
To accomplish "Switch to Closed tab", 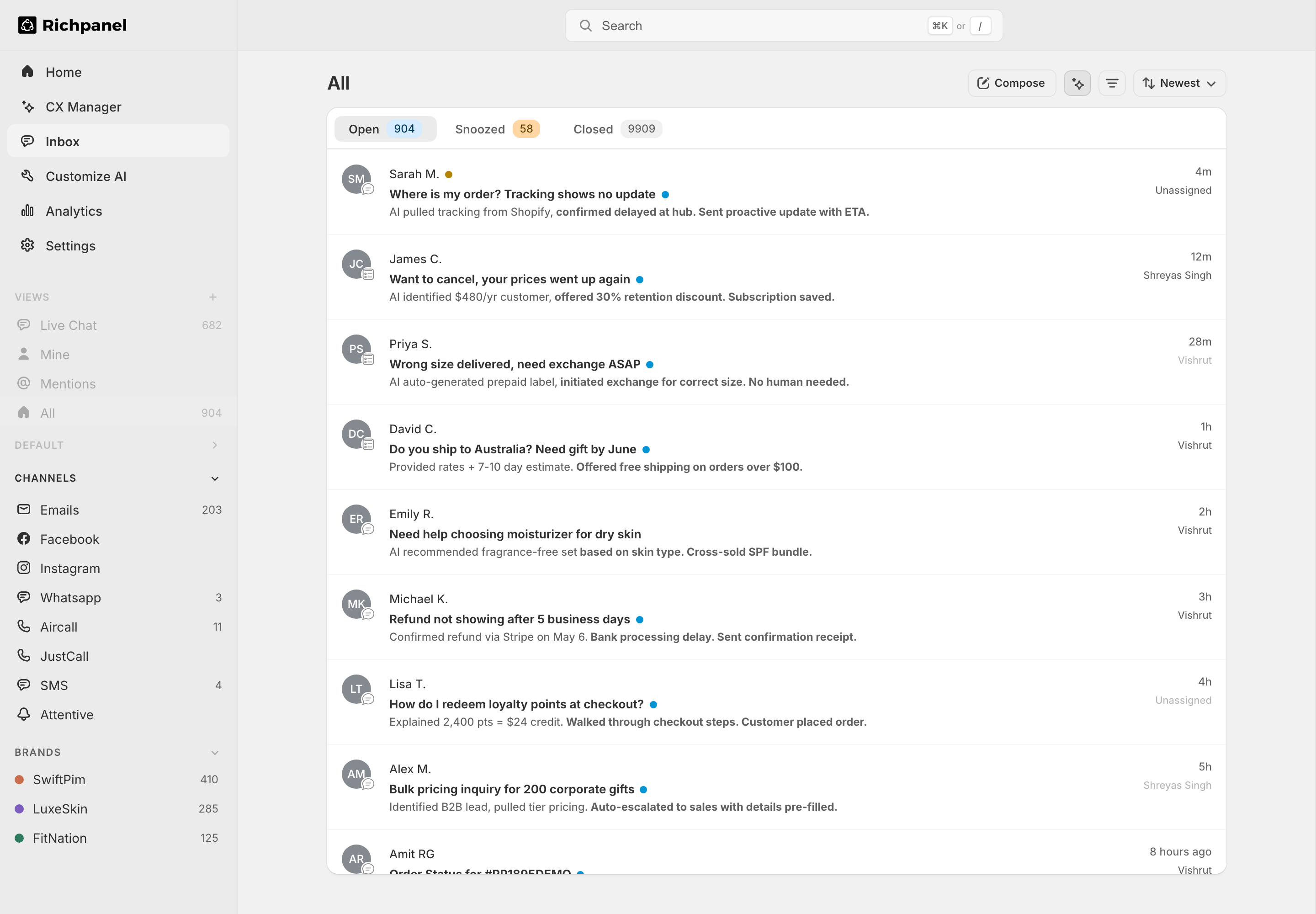I will 617,129.
